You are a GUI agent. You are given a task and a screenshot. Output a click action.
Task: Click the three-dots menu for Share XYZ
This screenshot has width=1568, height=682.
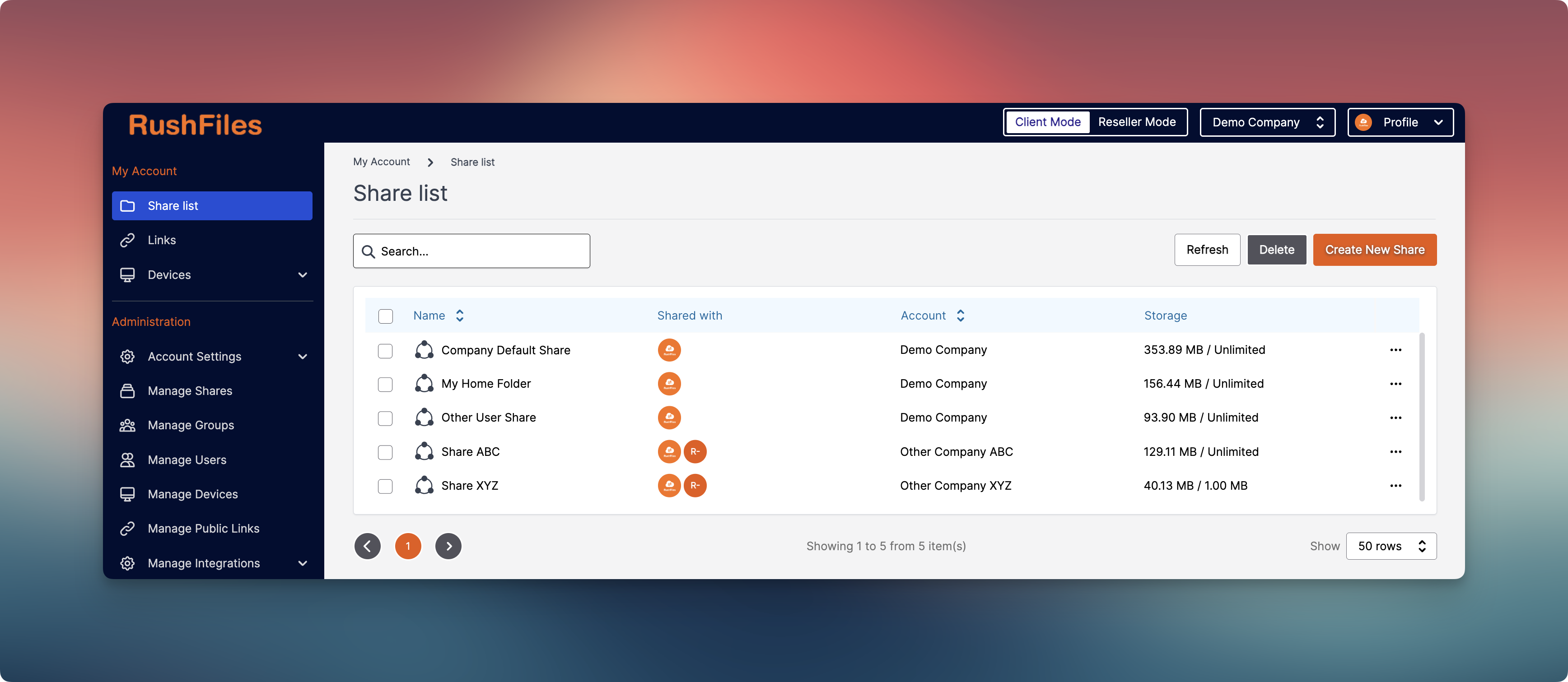click(1395, 486)
